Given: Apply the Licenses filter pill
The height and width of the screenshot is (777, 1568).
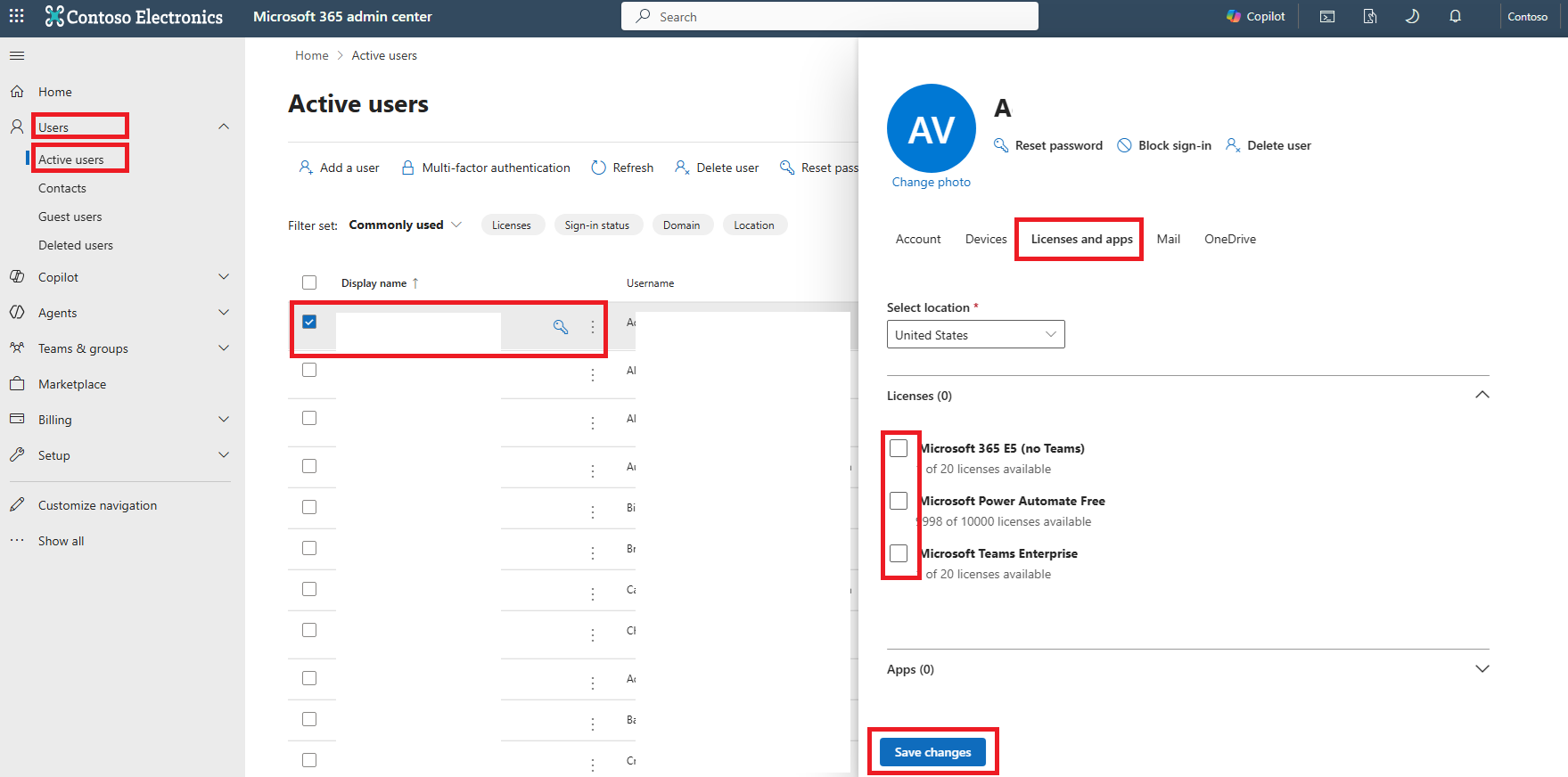Looking at the screenshot, I should point(512,225).
